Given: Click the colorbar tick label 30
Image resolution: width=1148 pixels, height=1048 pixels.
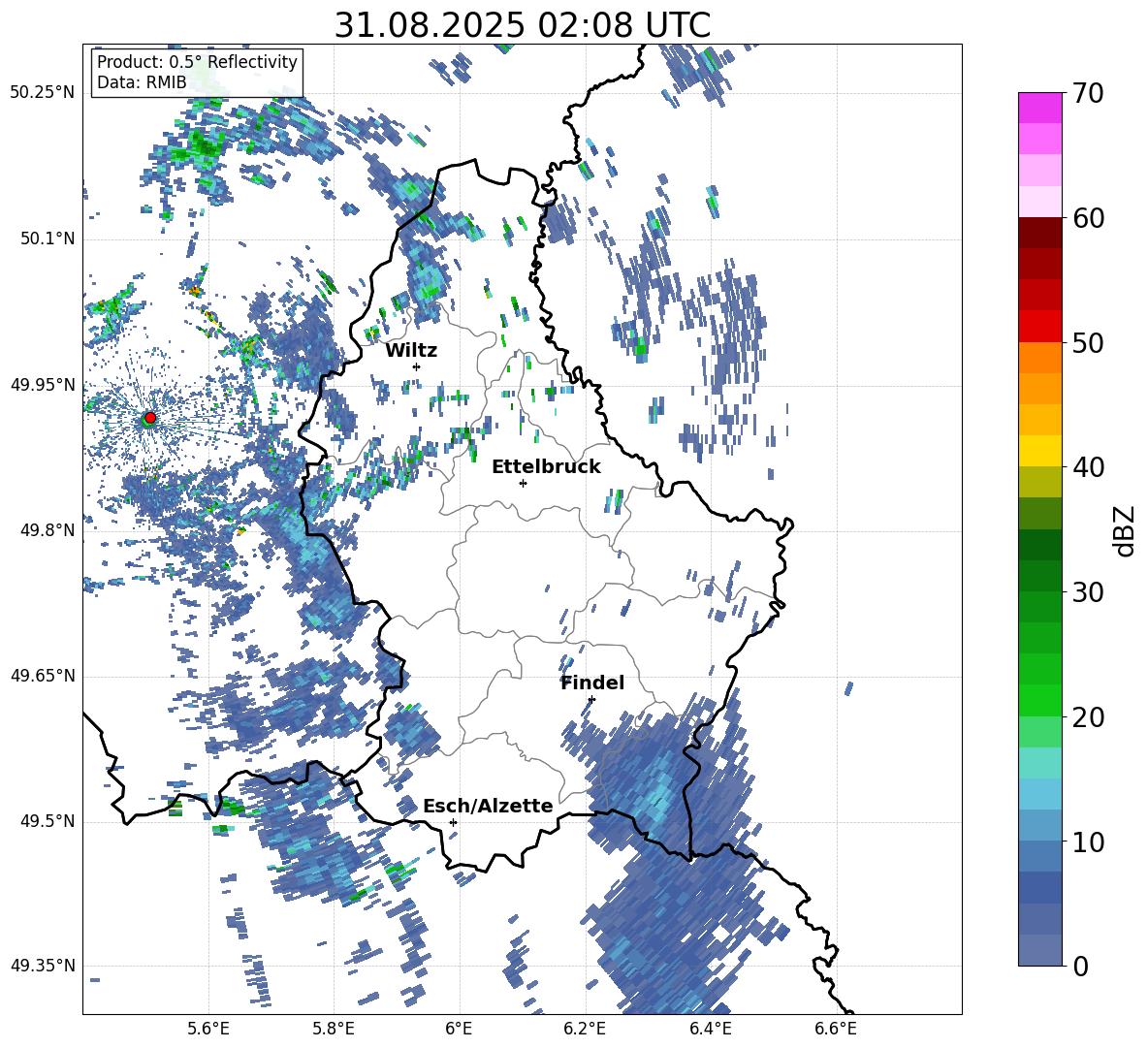Looking at the screenshot, I should (1089, 592).
